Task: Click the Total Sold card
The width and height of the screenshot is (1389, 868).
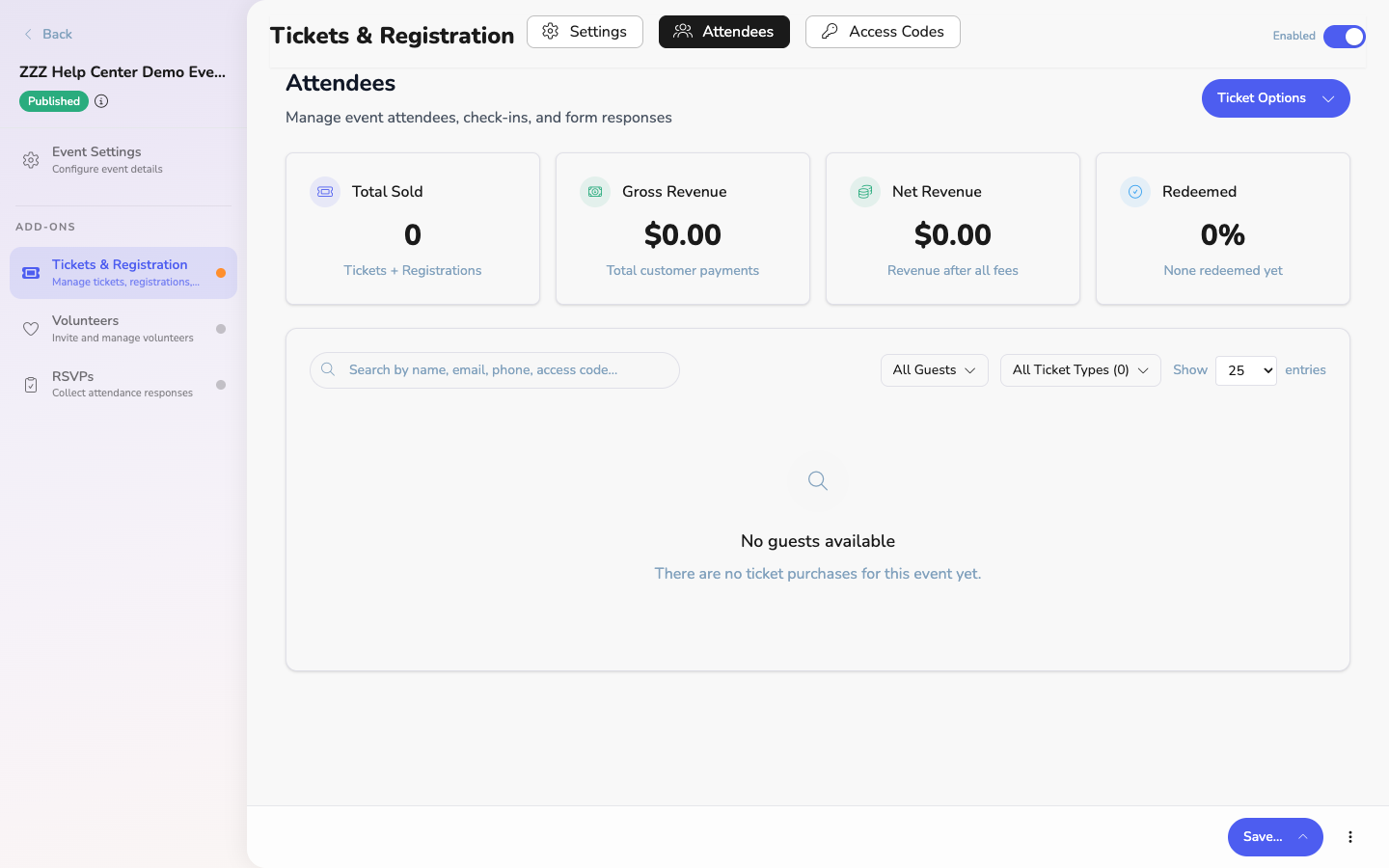Action: coord(413,229)
